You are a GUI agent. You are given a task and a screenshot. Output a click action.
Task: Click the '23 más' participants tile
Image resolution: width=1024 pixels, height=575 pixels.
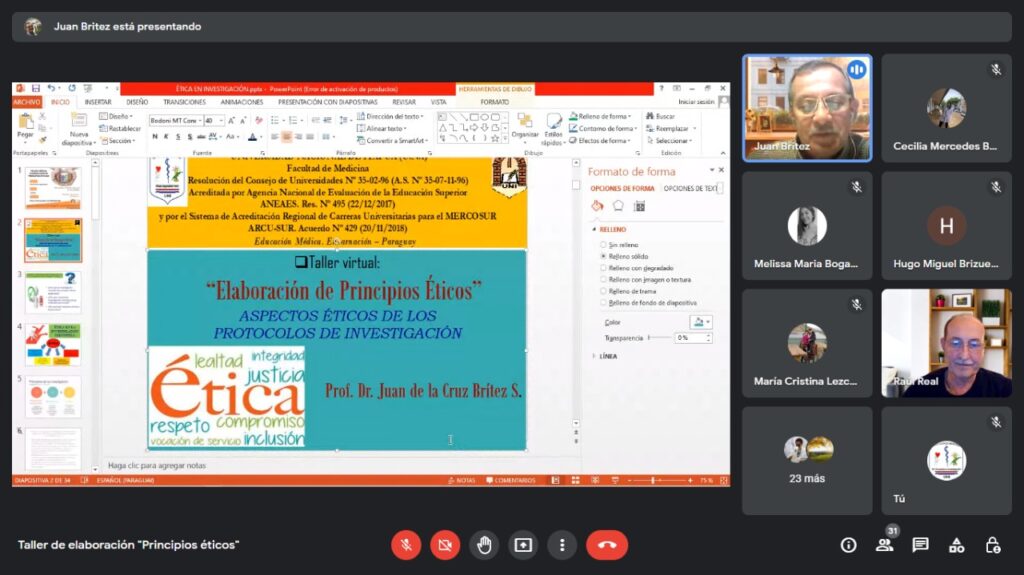[x=807, y=460]
